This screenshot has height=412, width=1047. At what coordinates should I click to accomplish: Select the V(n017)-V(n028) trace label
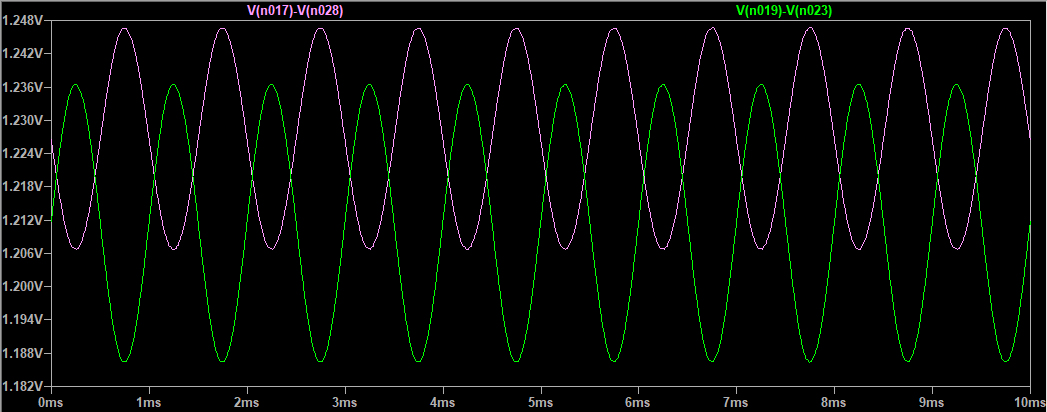click(295, 11)
